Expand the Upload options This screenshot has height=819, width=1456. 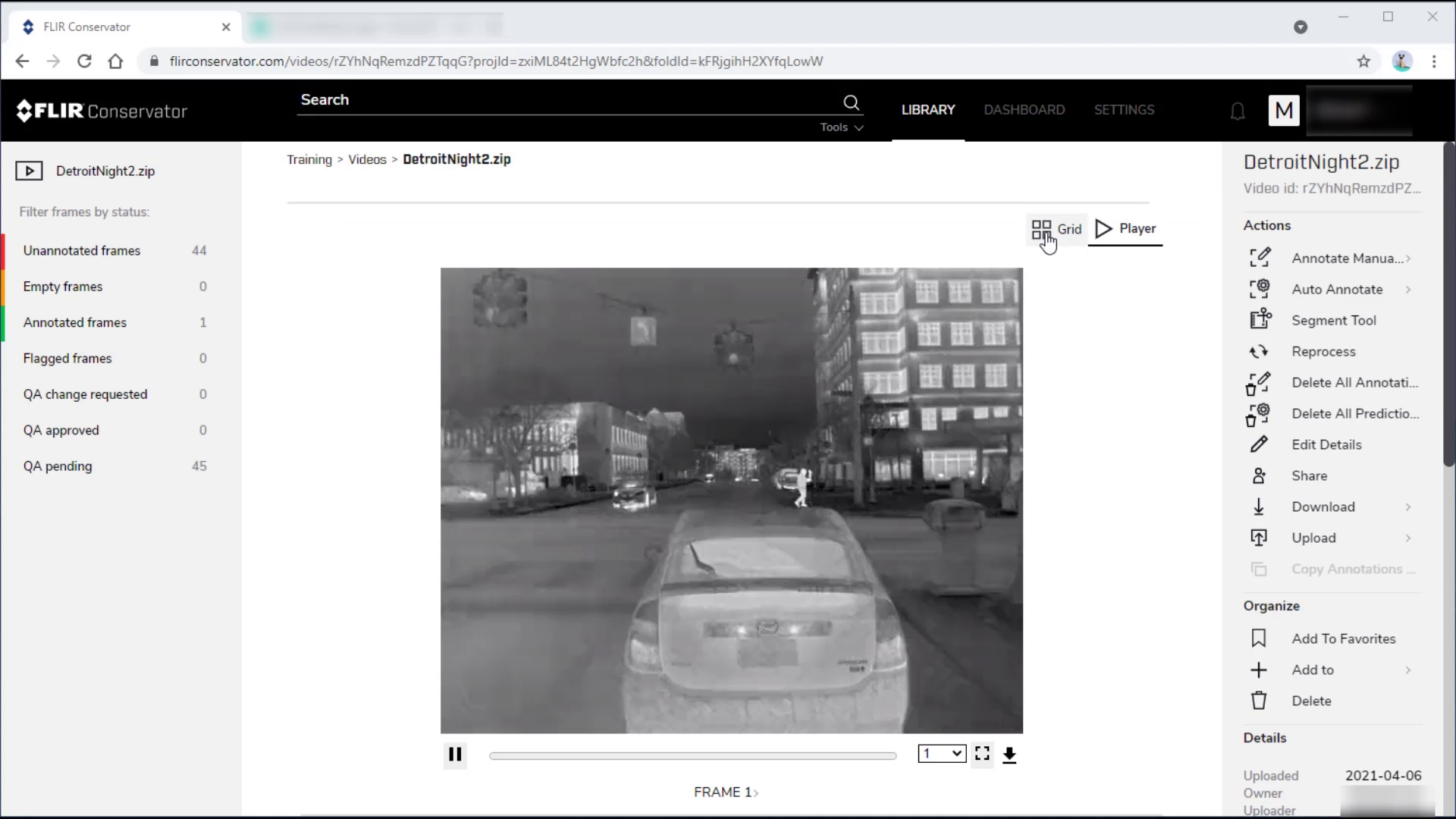(x=1409, y=537)
